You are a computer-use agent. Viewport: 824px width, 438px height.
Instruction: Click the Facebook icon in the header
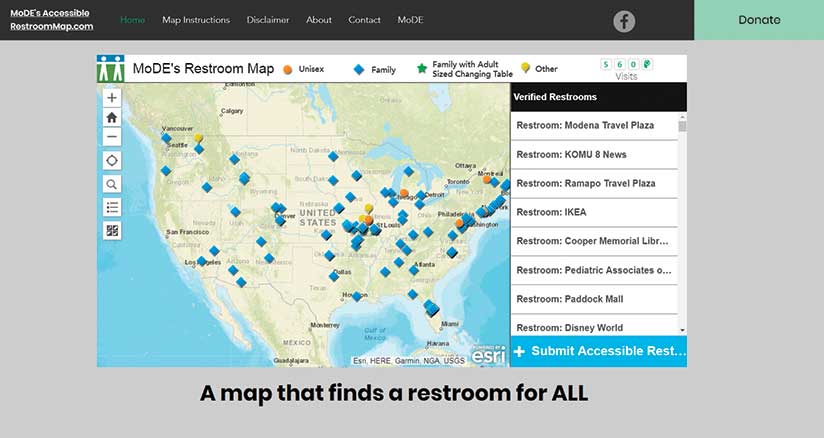(624, 21)
